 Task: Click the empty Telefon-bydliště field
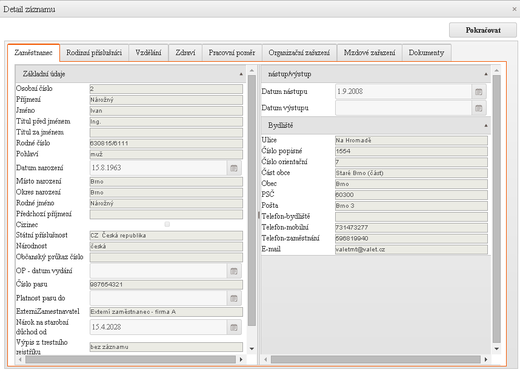pyautogui.click(x=411, y=217)
